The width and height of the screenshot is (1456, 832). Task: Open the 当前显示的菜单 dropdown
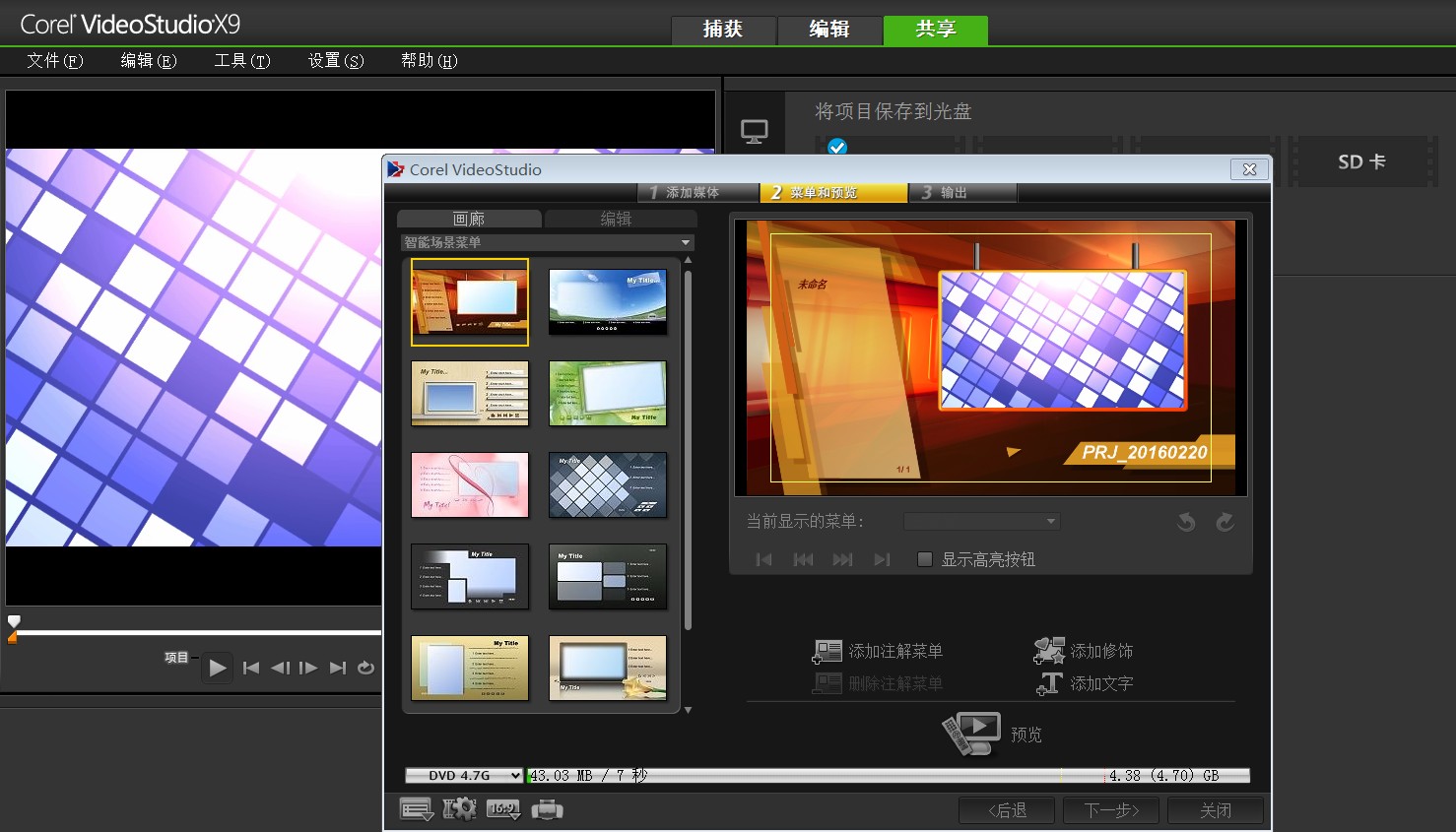(982, 521)
